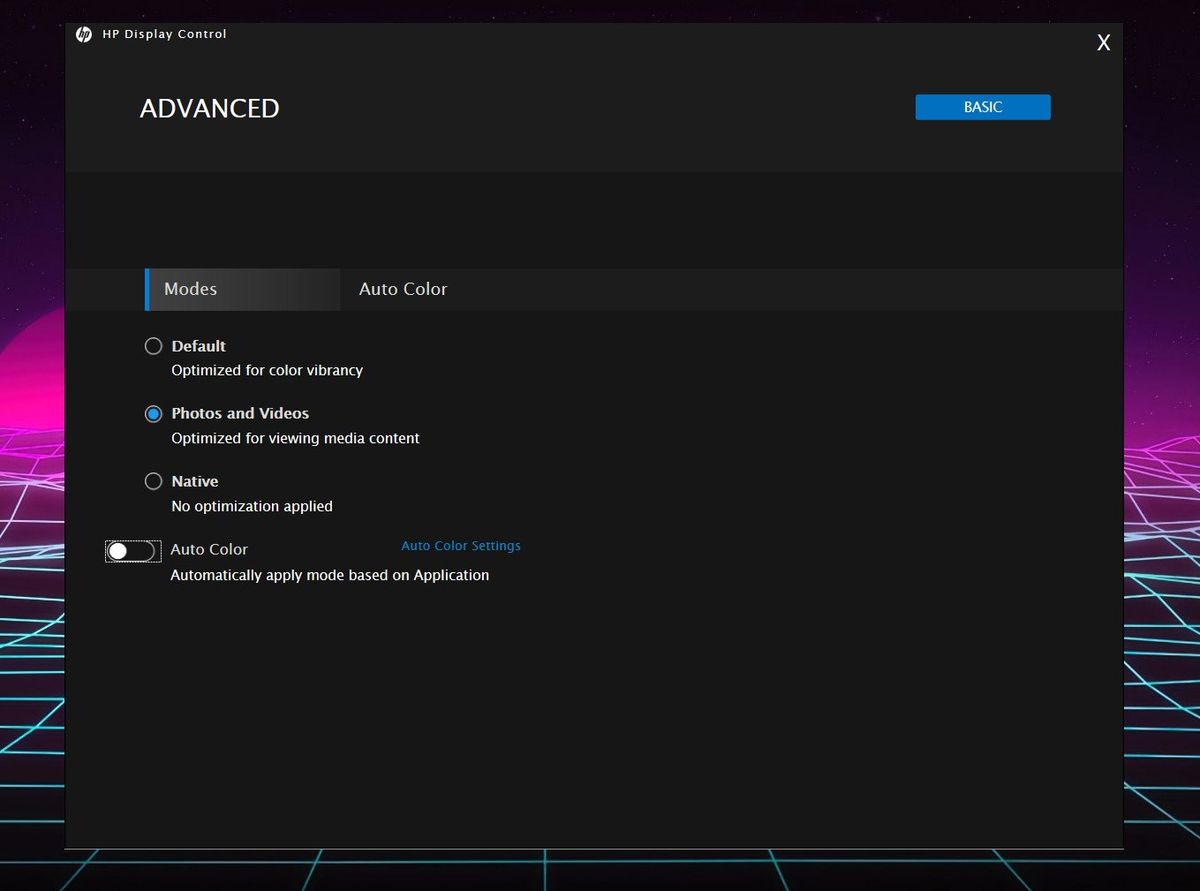The image size is (1200, 891).
Task: Click the Automatically apply mode description text
Action: pos(330,575)
